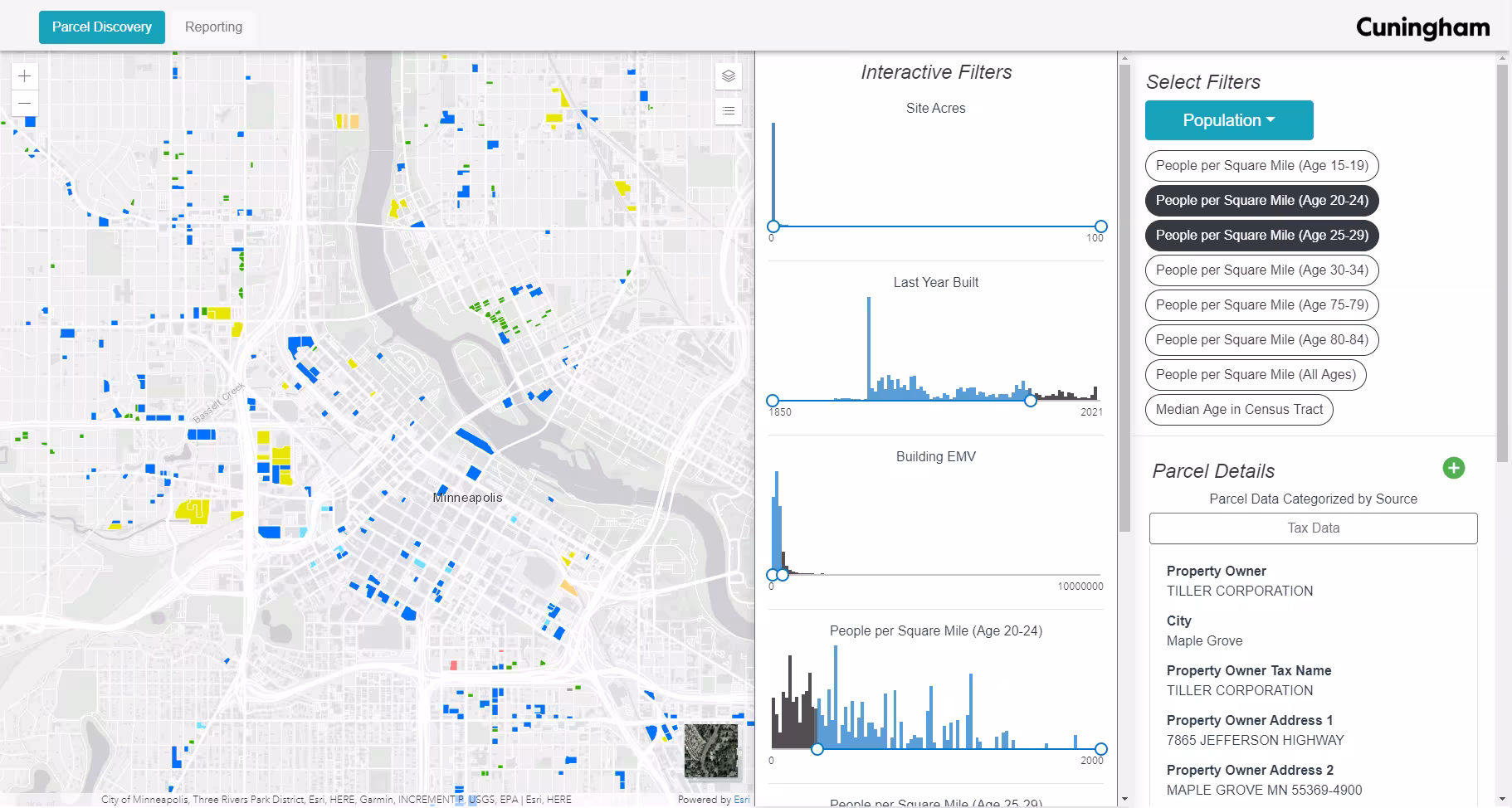Click Site Acres maximum slider handle
1512x808 pixels.
pyautogui.click(x=1100, y=226)
